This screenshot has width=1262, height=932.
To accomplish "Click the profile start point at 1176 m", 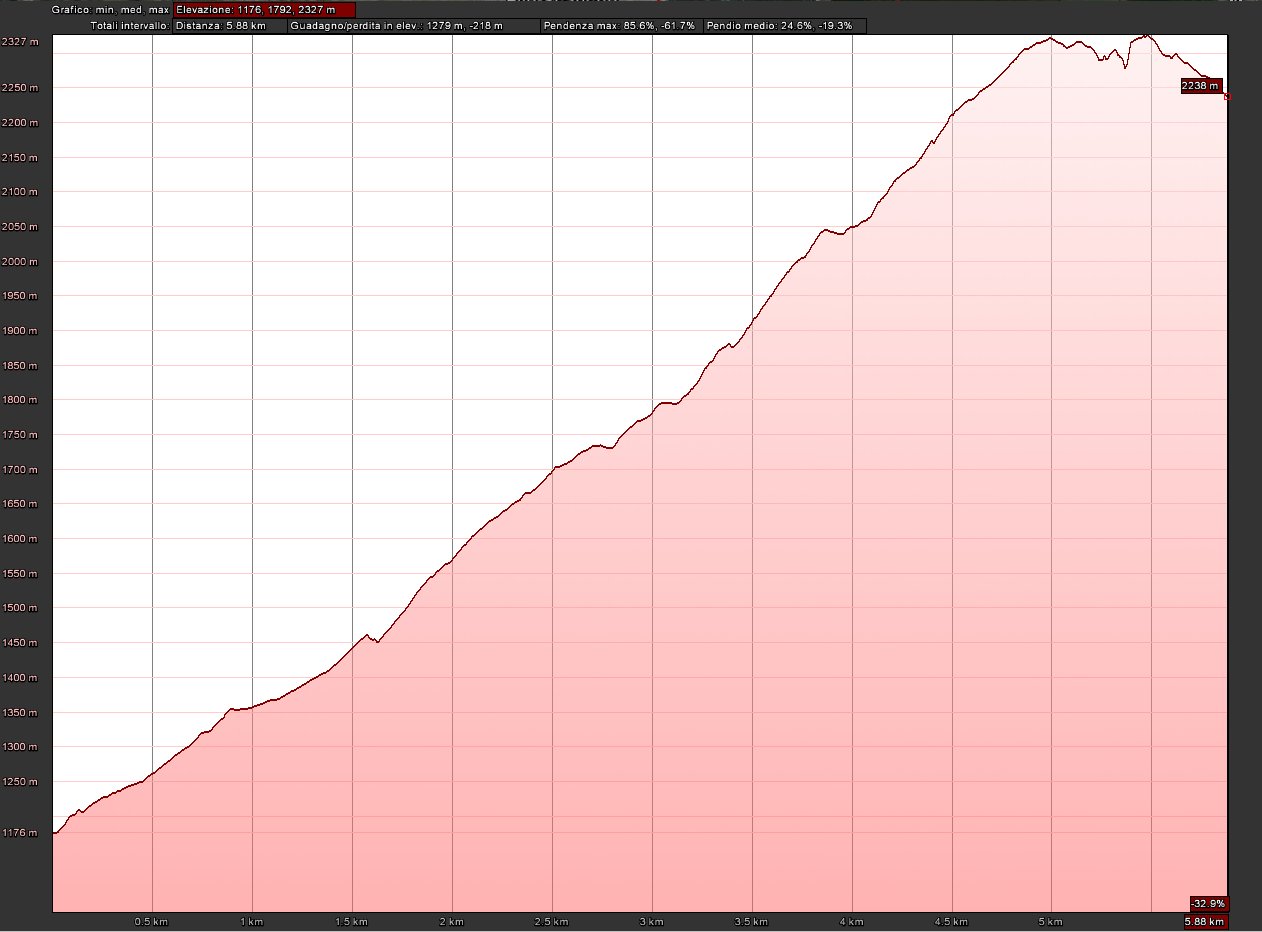I will click(x=54, y=832).
